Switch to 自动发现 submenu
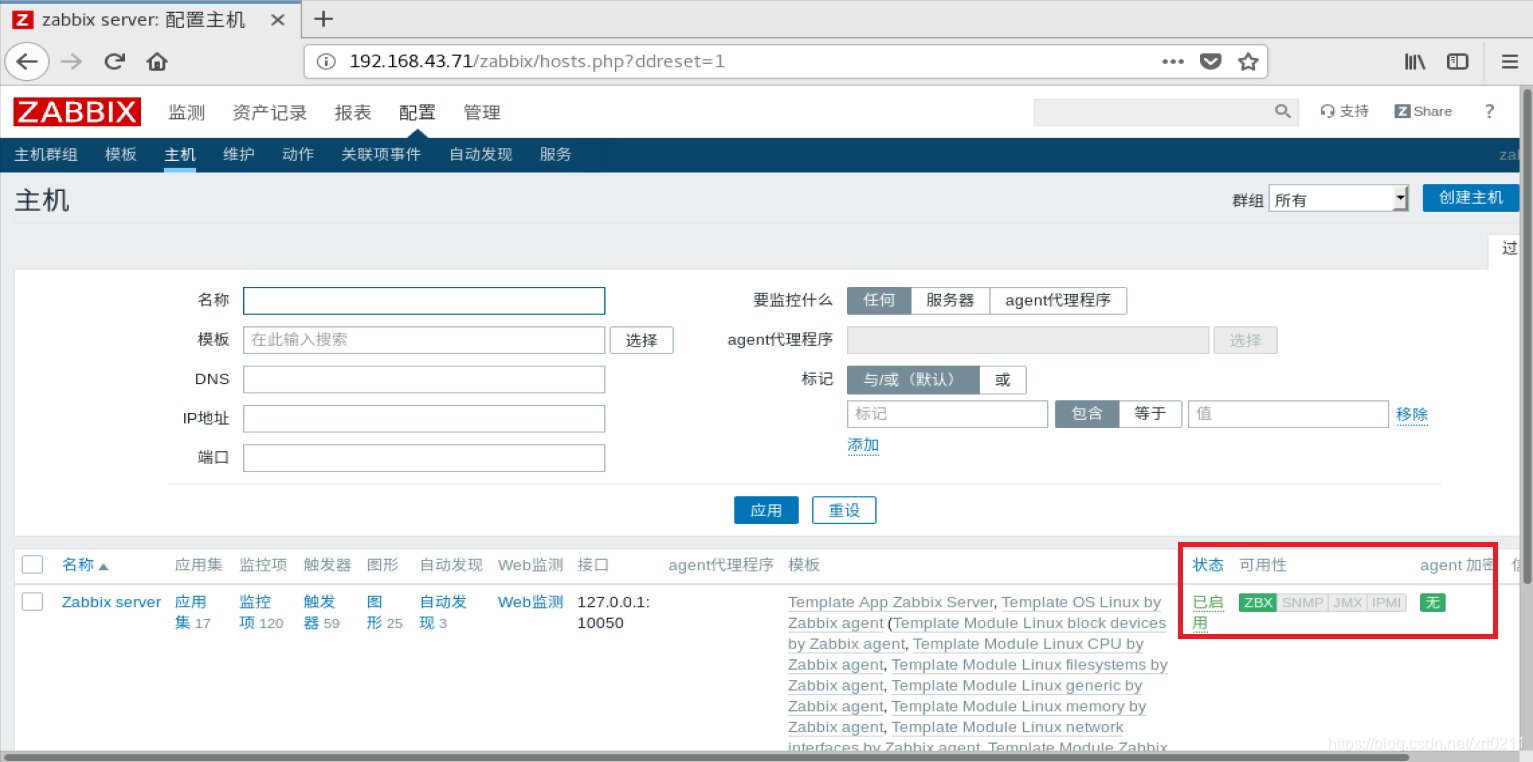1533x762 pixels. point(481,154)
